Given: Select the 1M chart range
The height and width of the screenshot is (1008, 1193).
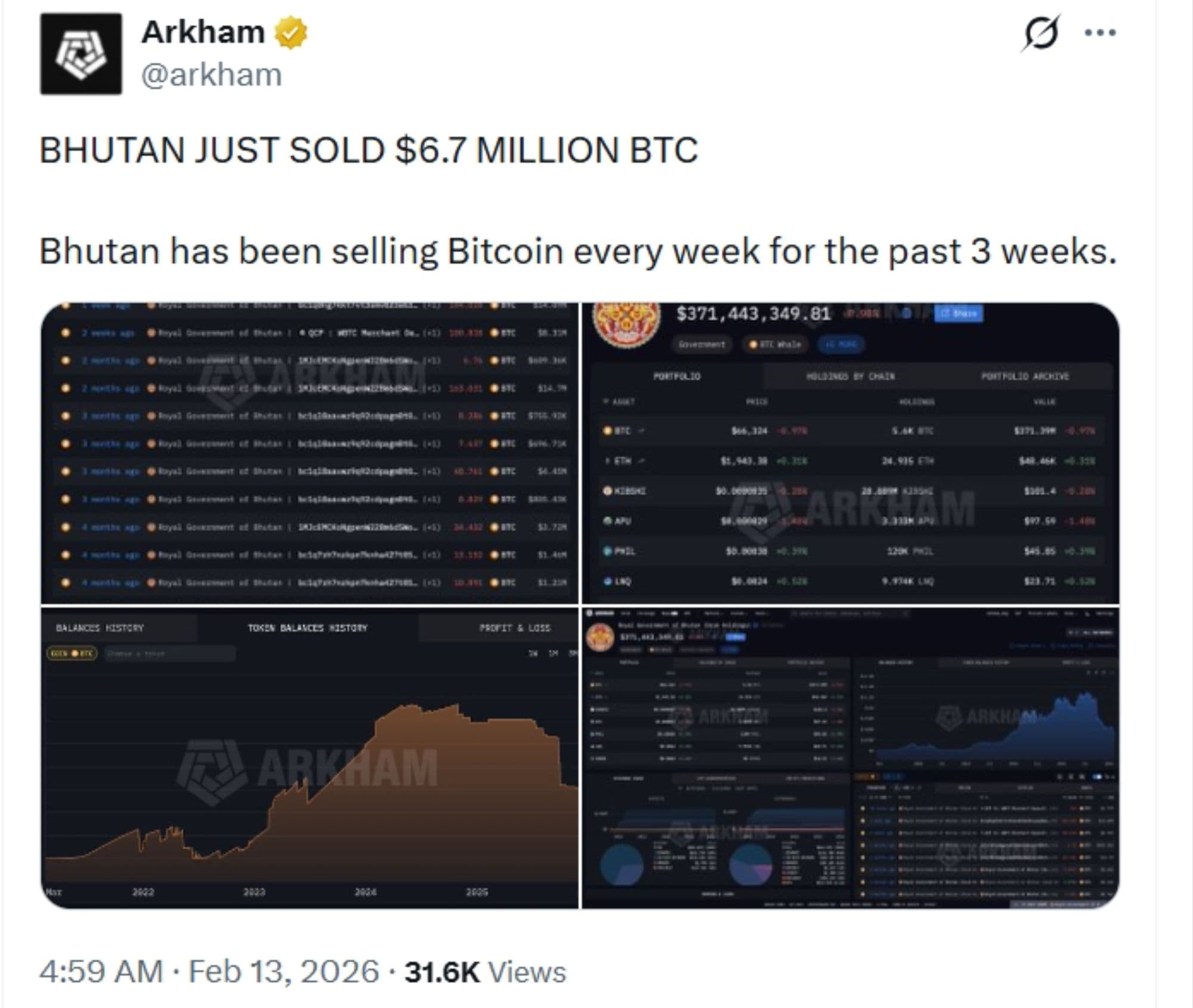Looking at the screenshot, I should click(x=553, y=654).
